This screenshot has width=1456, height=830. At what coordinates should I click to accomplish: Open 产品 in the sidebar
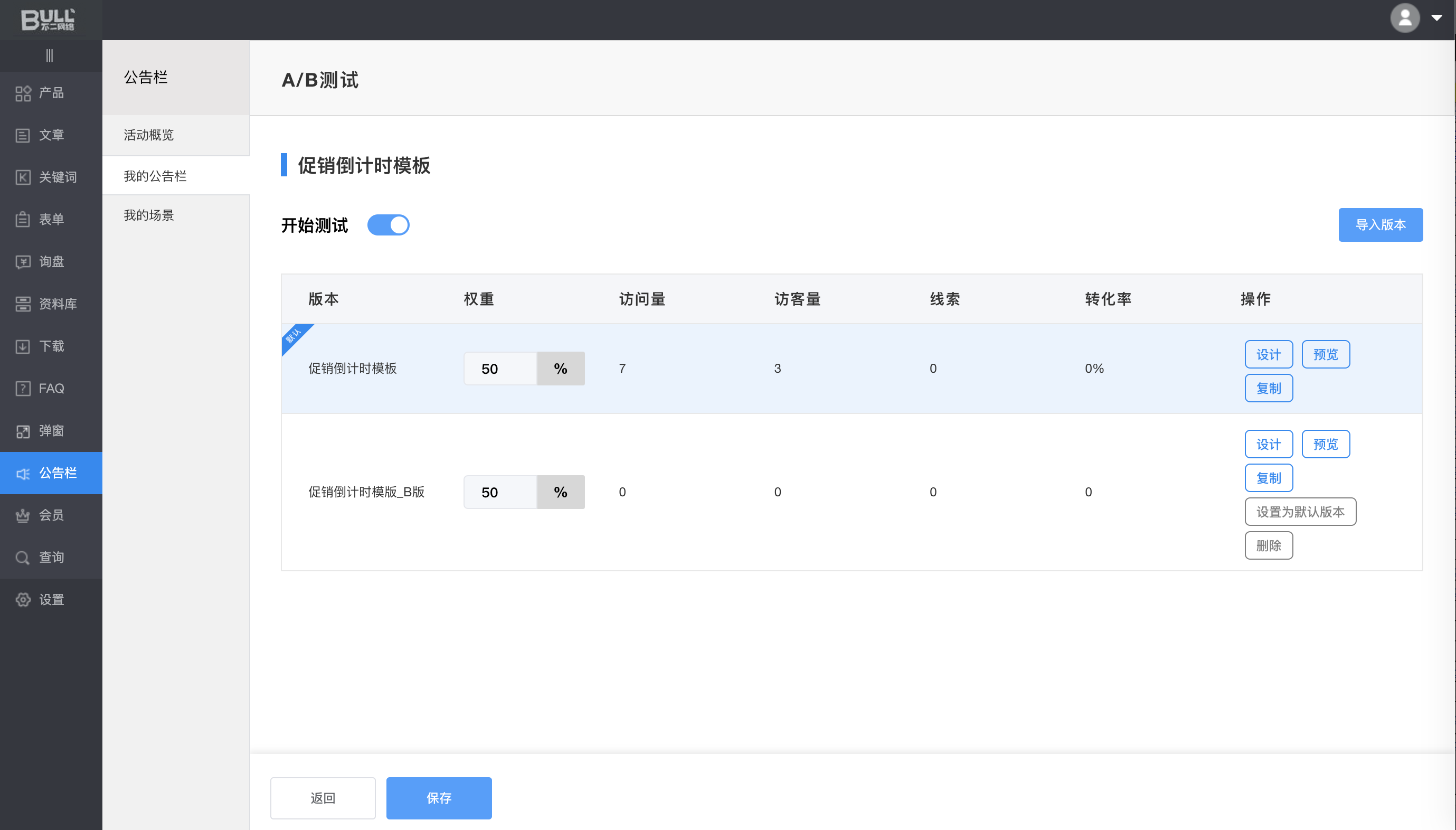[51, 93]
